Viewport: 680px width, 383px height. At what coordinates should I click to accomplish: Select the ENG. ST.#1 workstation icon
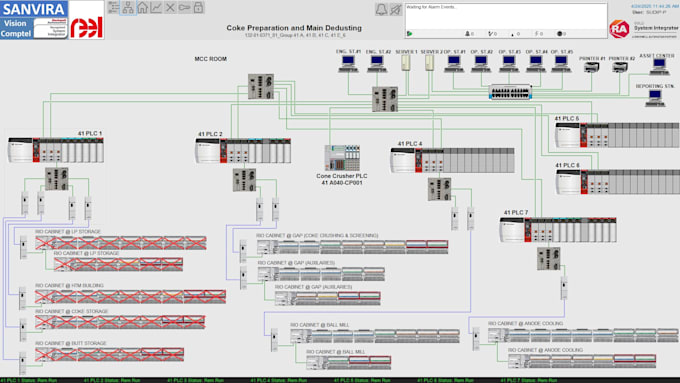(348, 63)
